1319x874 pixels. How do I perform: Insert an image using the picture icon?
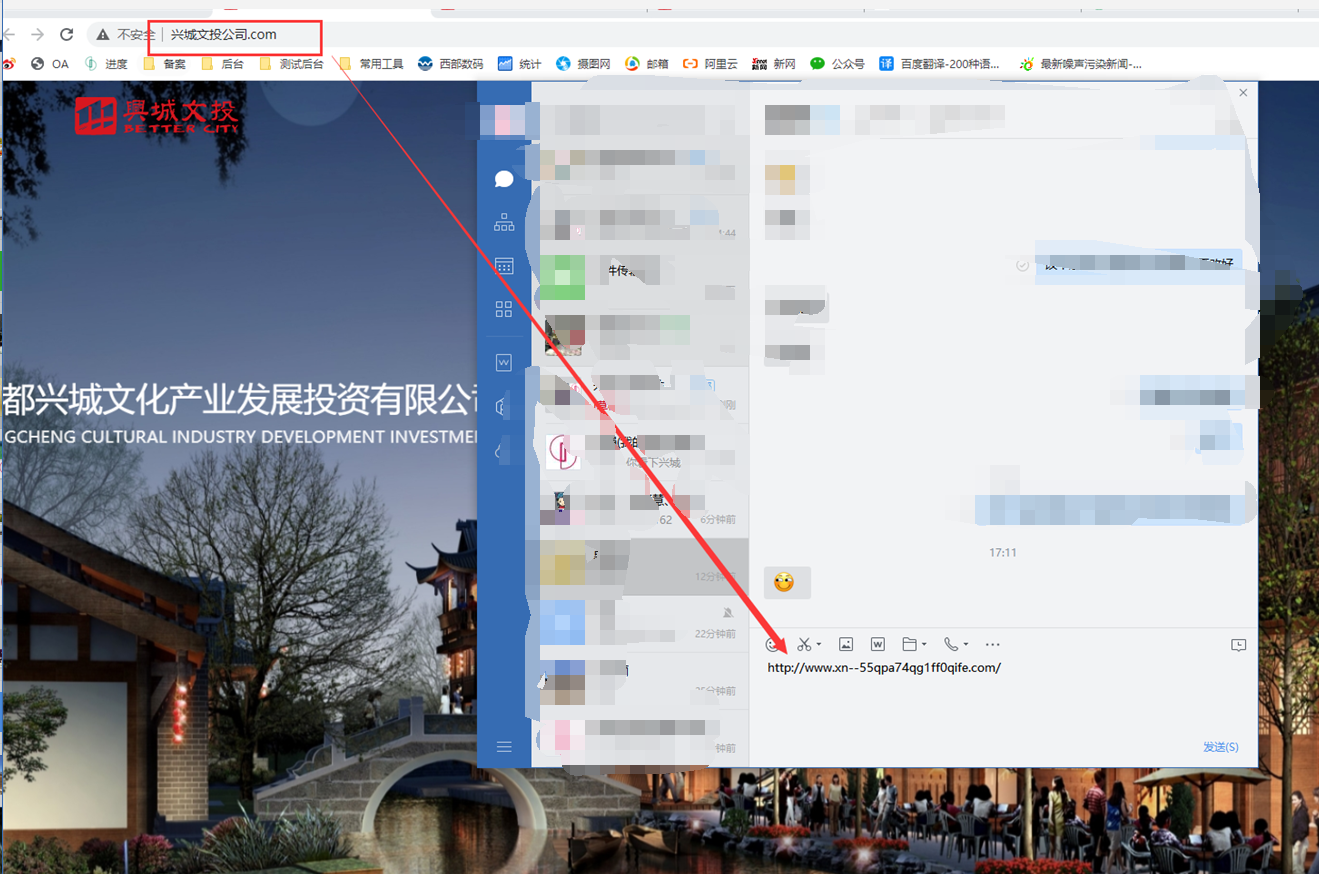846,645
